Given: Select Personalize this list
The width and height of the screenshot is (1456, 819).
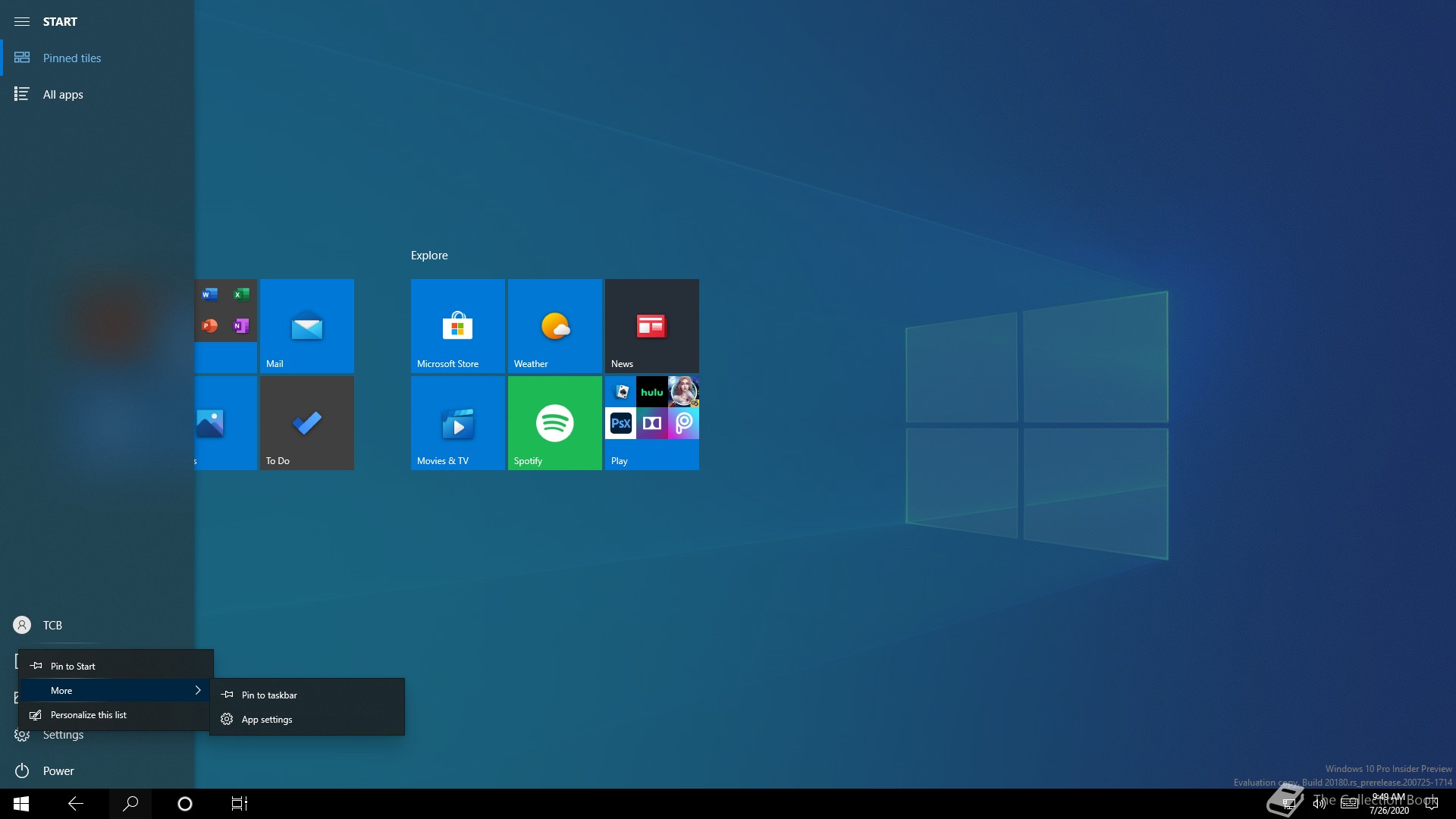Looking at the screenshot, I should pyautogui.click(x=116, y=714).
